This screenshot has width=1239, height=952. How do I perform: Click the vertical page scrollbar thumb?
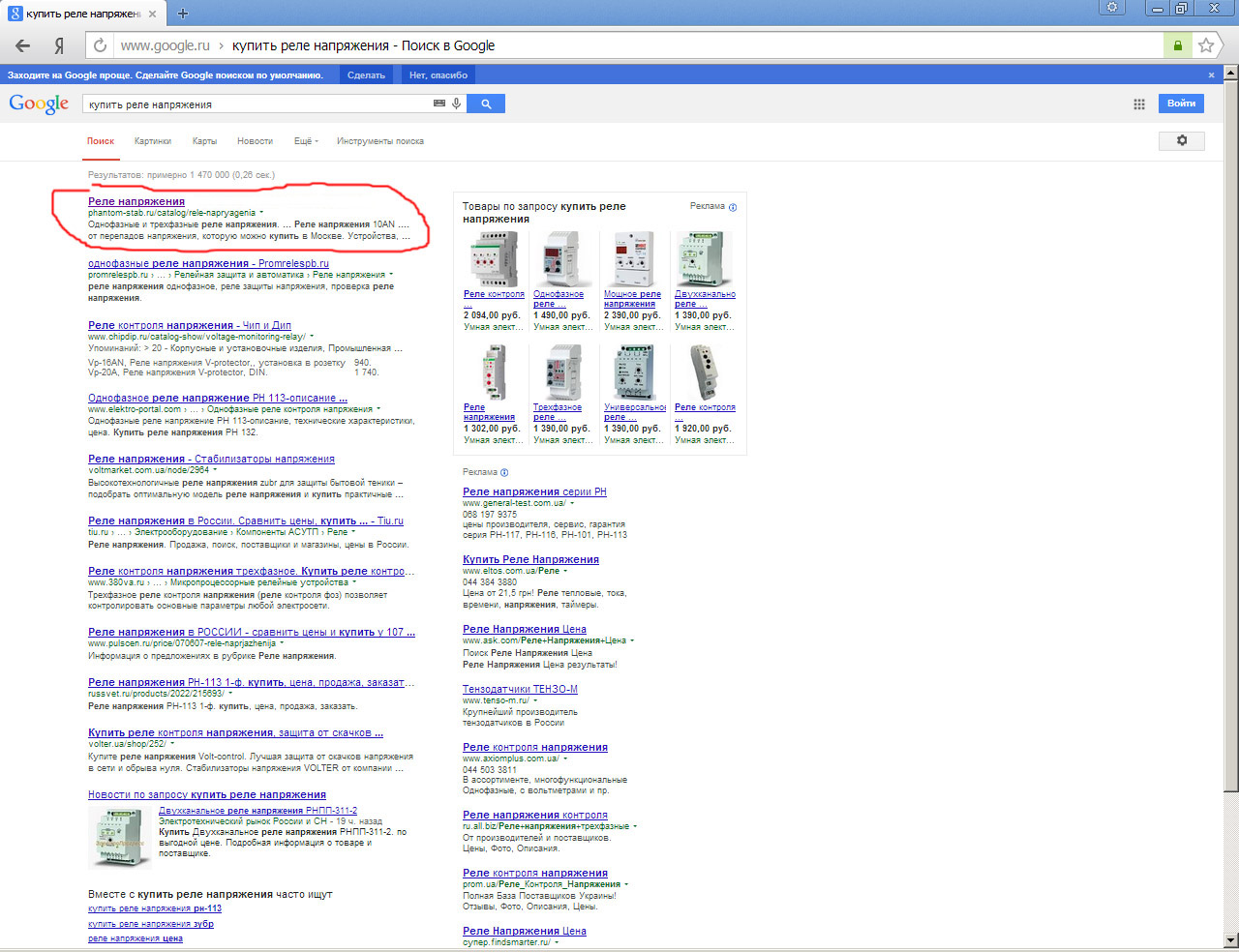click(1231, 435)
